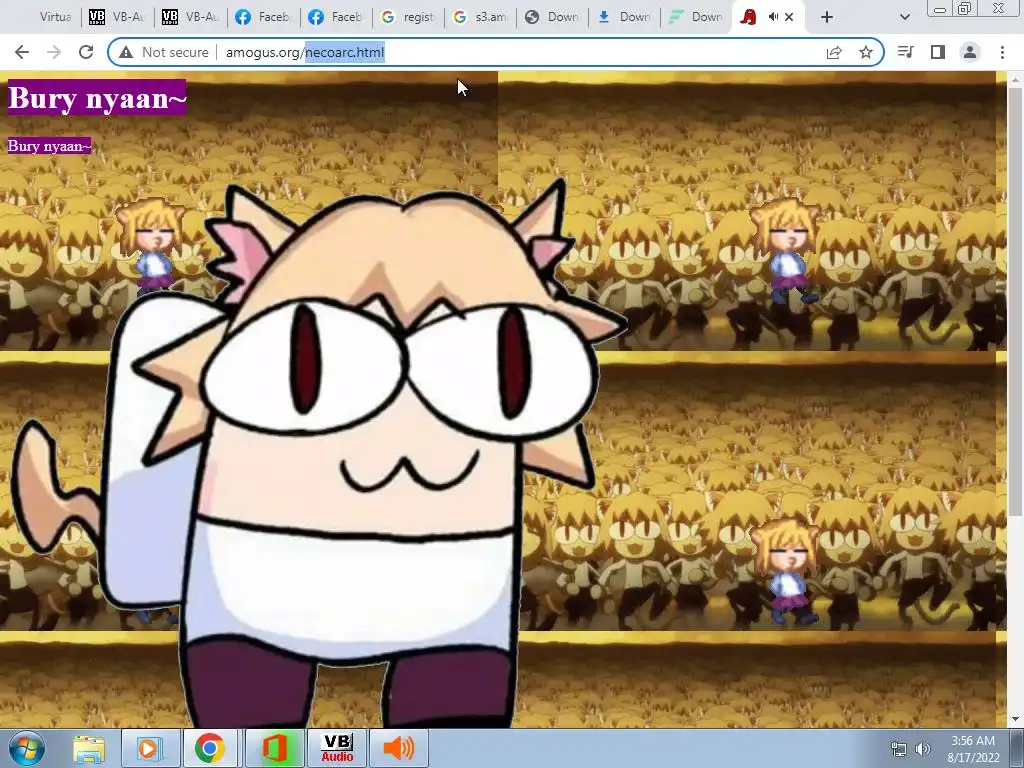Switch to the Down tab with green icon
The height and width of the screenshot is (768, 1024).
point(696,17)
